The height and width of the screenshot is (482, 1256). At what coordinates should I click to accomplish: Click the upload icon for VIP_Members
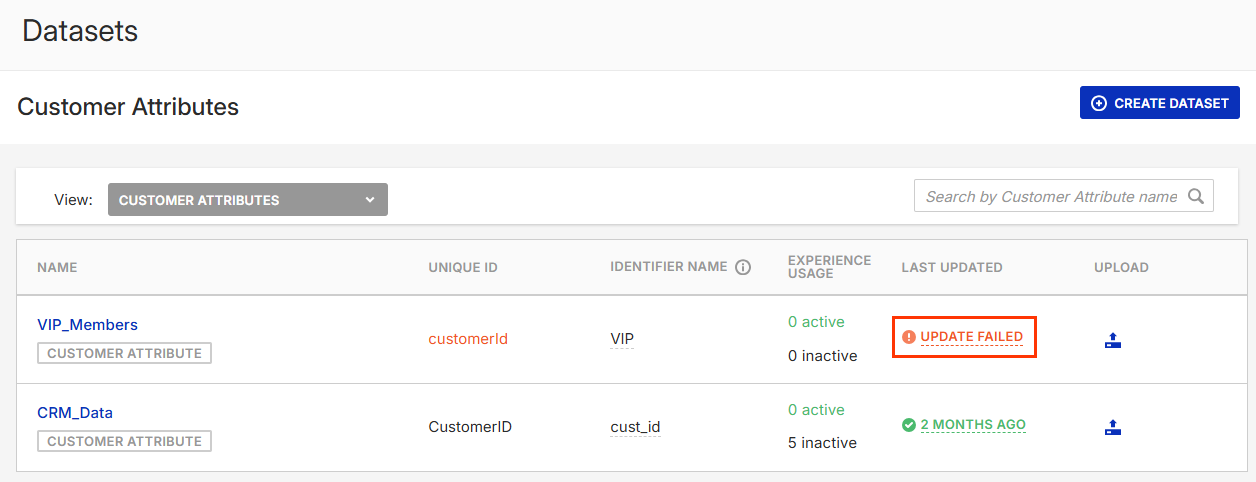coord(1113,340)
